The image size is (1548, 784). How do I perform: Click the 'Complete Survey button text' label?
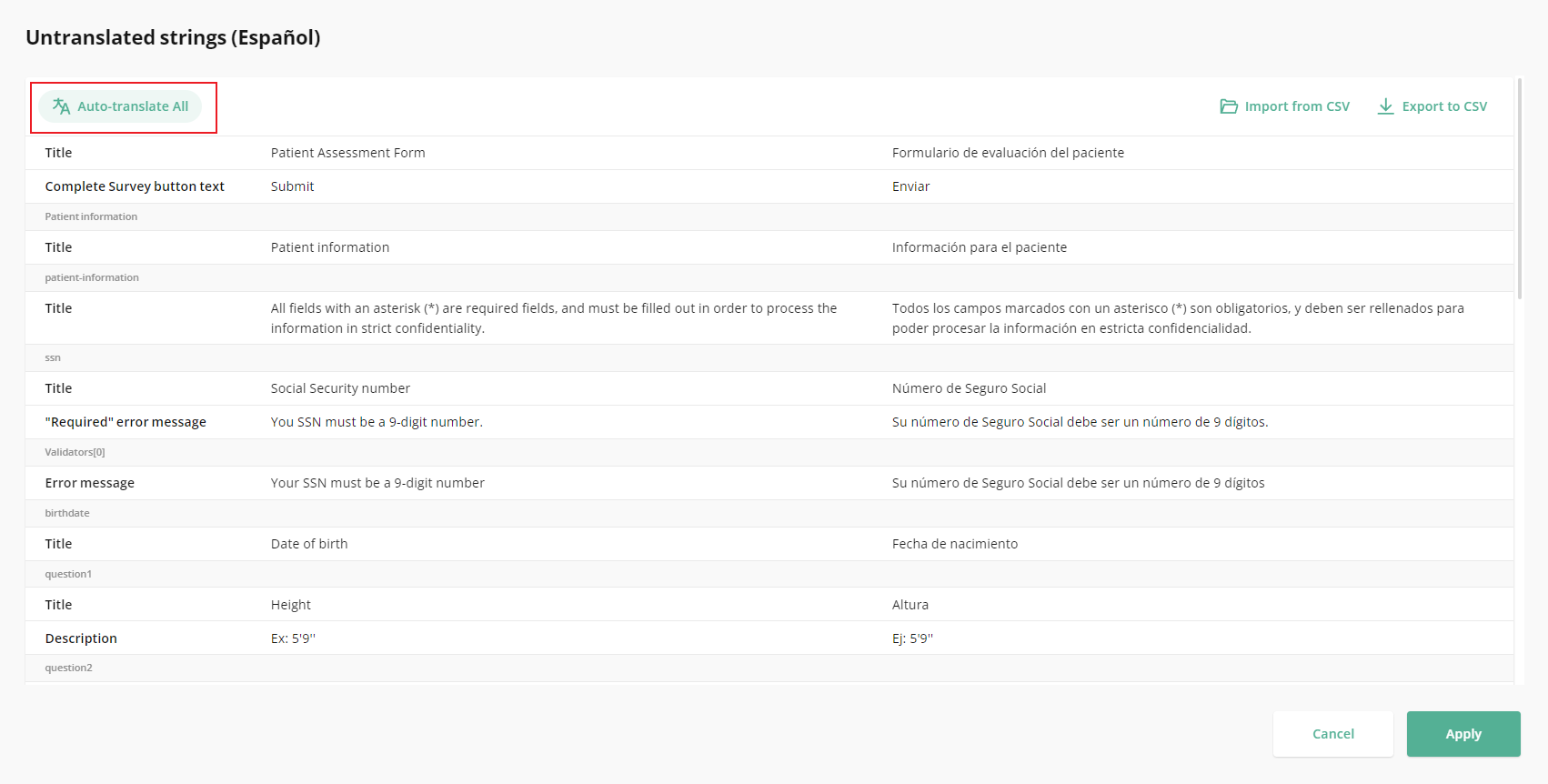(135, 186)
